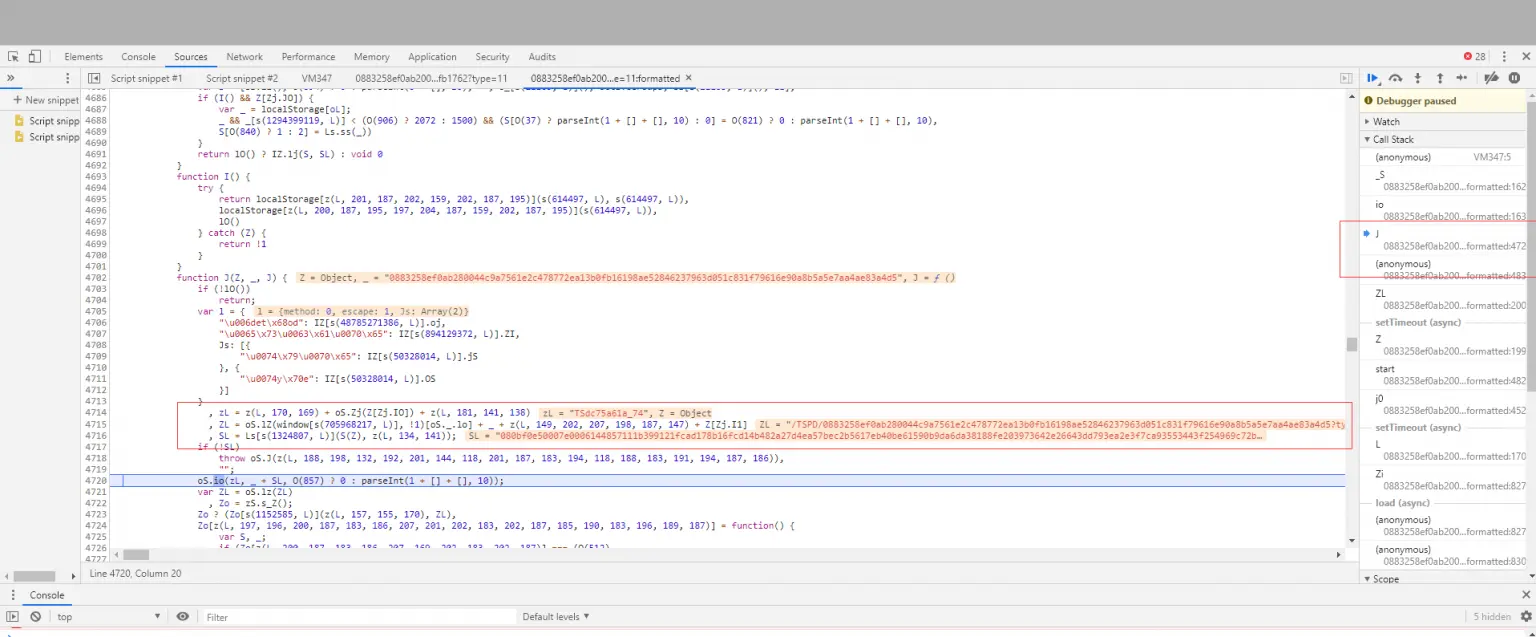This screenshot has height=637, width=1536.
Task: Click the Step debugger arrow icon
Action: pyautogui.click(x=1462, y=78)
